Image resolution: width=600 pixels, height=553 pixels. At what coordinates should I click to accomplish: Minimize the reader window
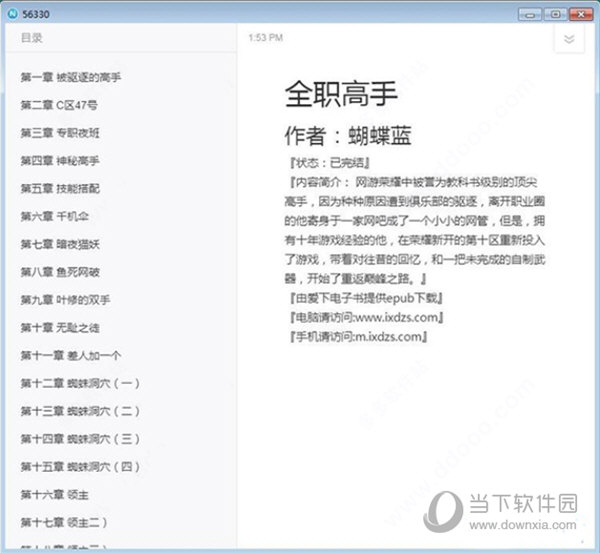coord(530,15)
